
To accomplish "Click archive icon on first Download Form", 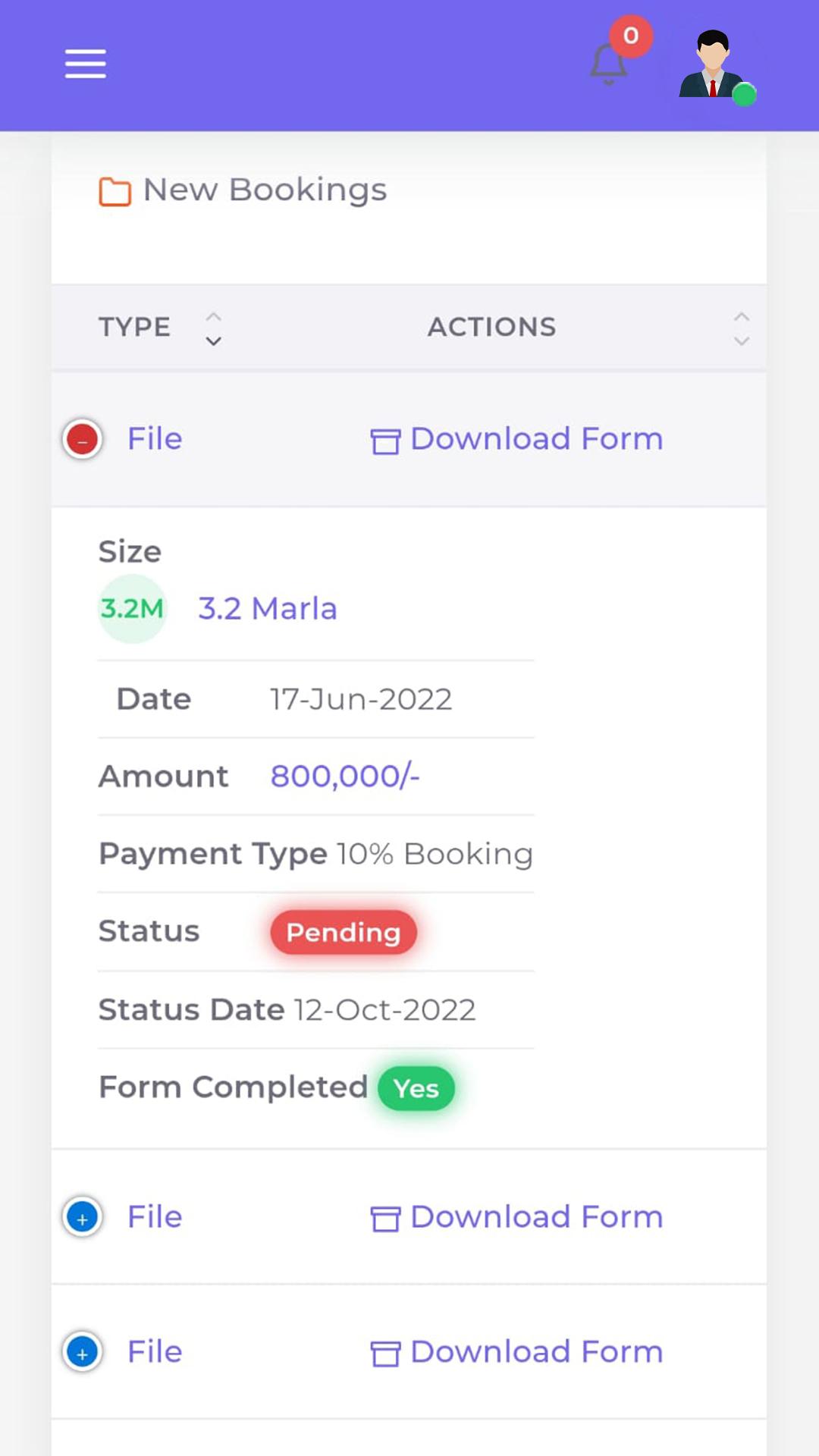I will [385, 441].
